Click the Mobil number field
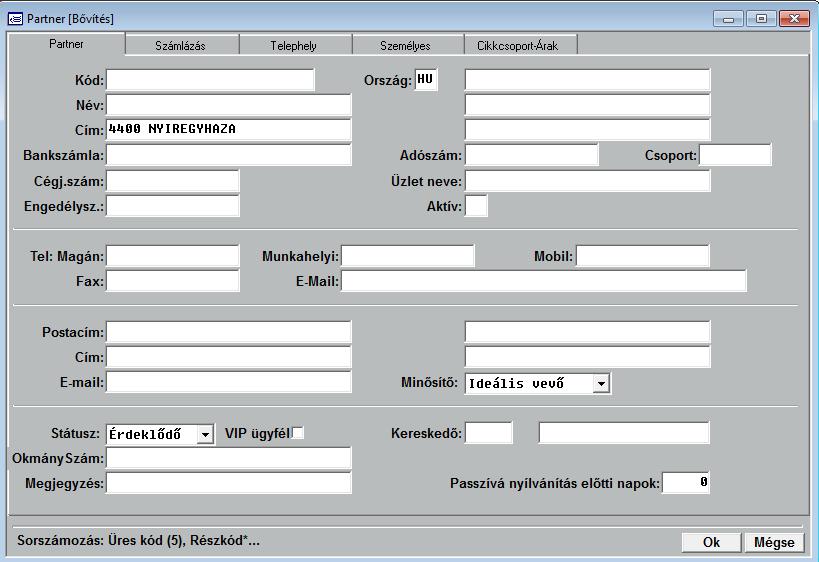Viewport: 819px width, 562px height. 643,256
